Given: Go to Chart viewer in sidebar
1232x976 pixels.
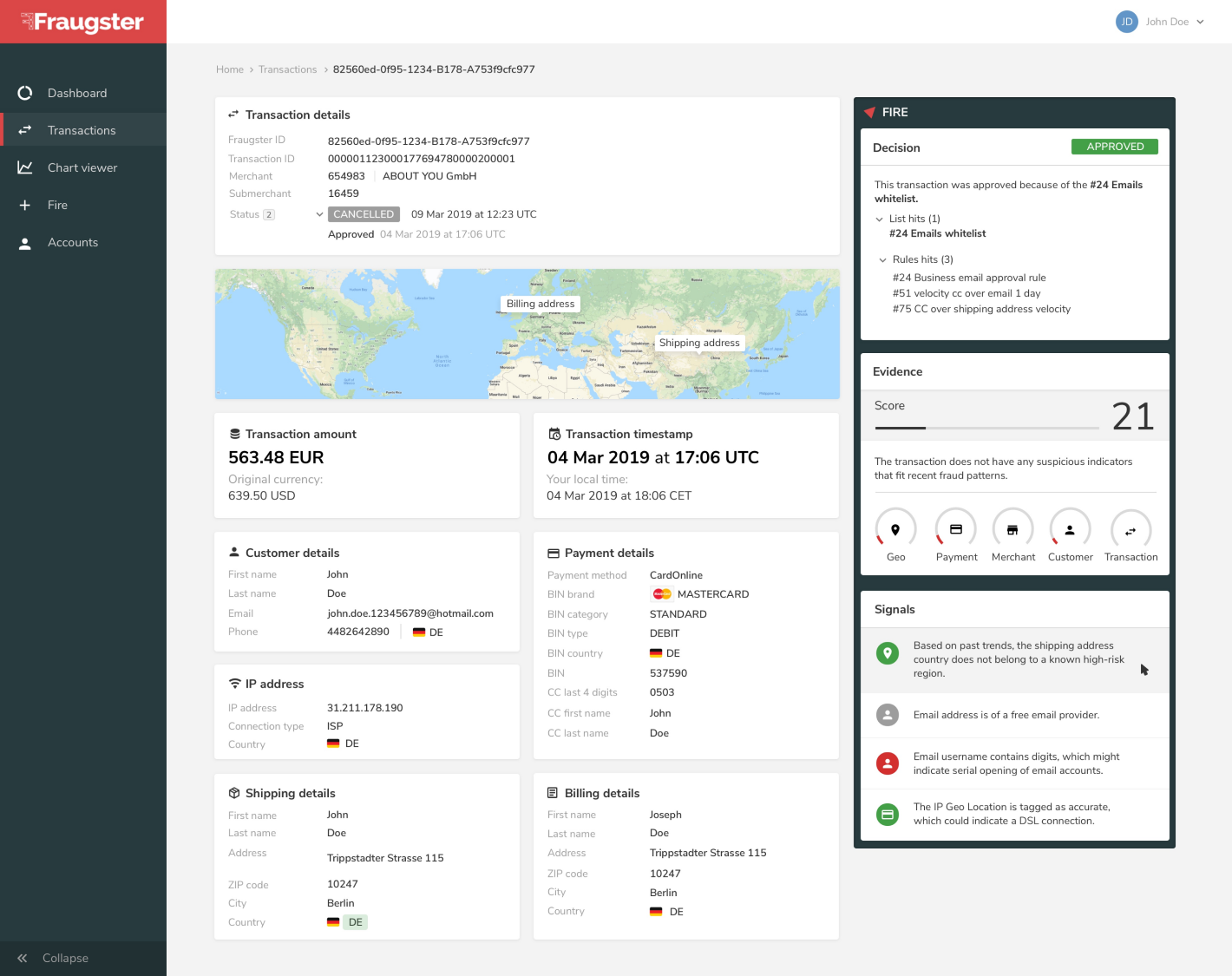Looking at the screenshot, I should pos(82,167).
